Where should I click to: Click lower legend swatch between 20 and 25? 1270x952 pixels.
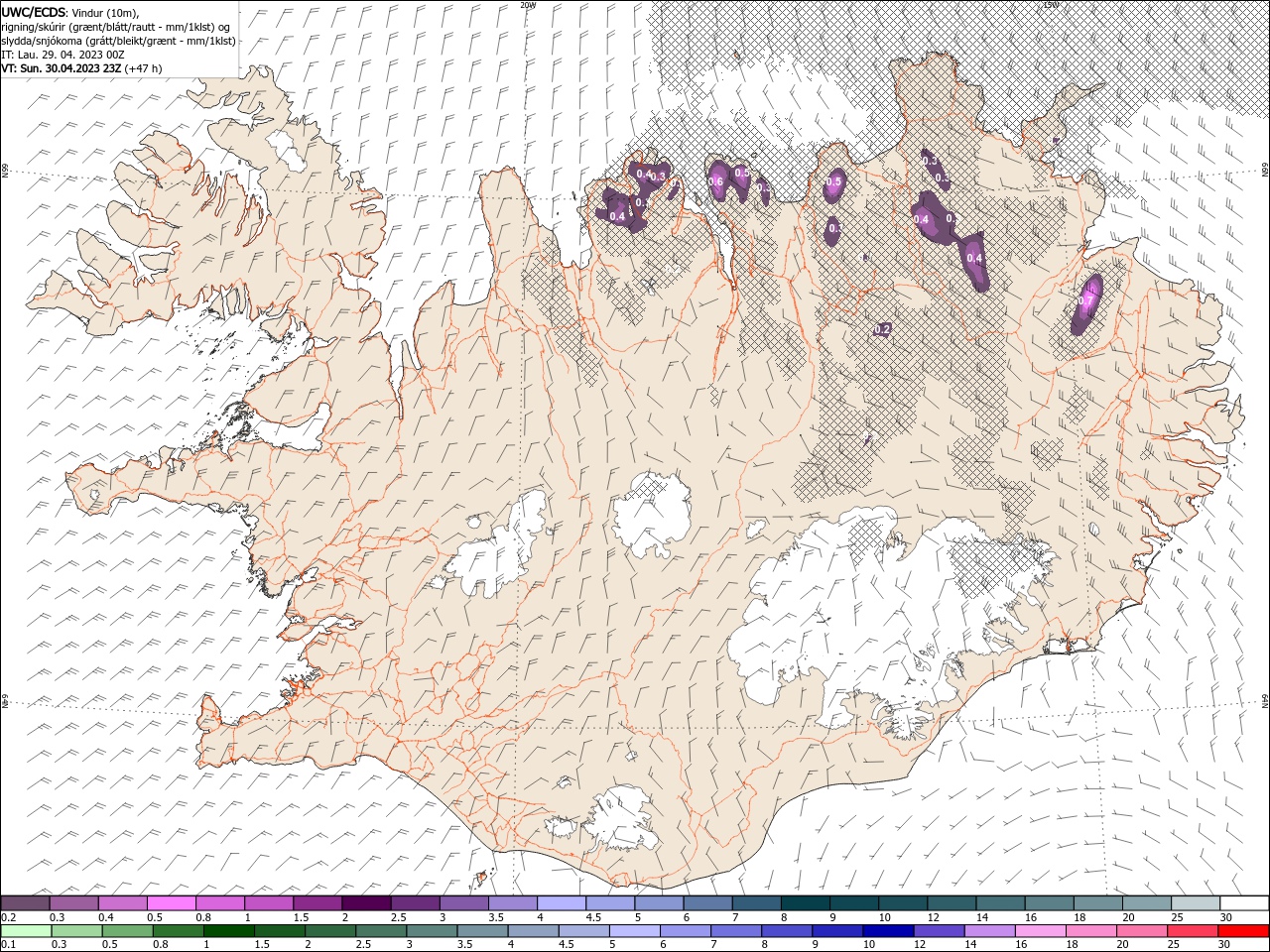pyautogui.click(x=1142, y=931)
